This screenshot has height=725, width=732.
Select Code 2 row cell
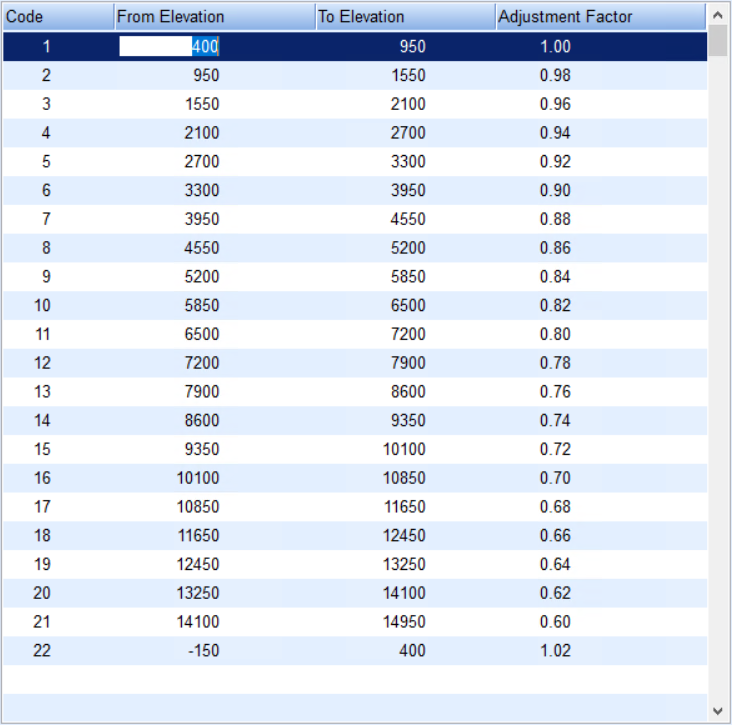tap(46, 75)
